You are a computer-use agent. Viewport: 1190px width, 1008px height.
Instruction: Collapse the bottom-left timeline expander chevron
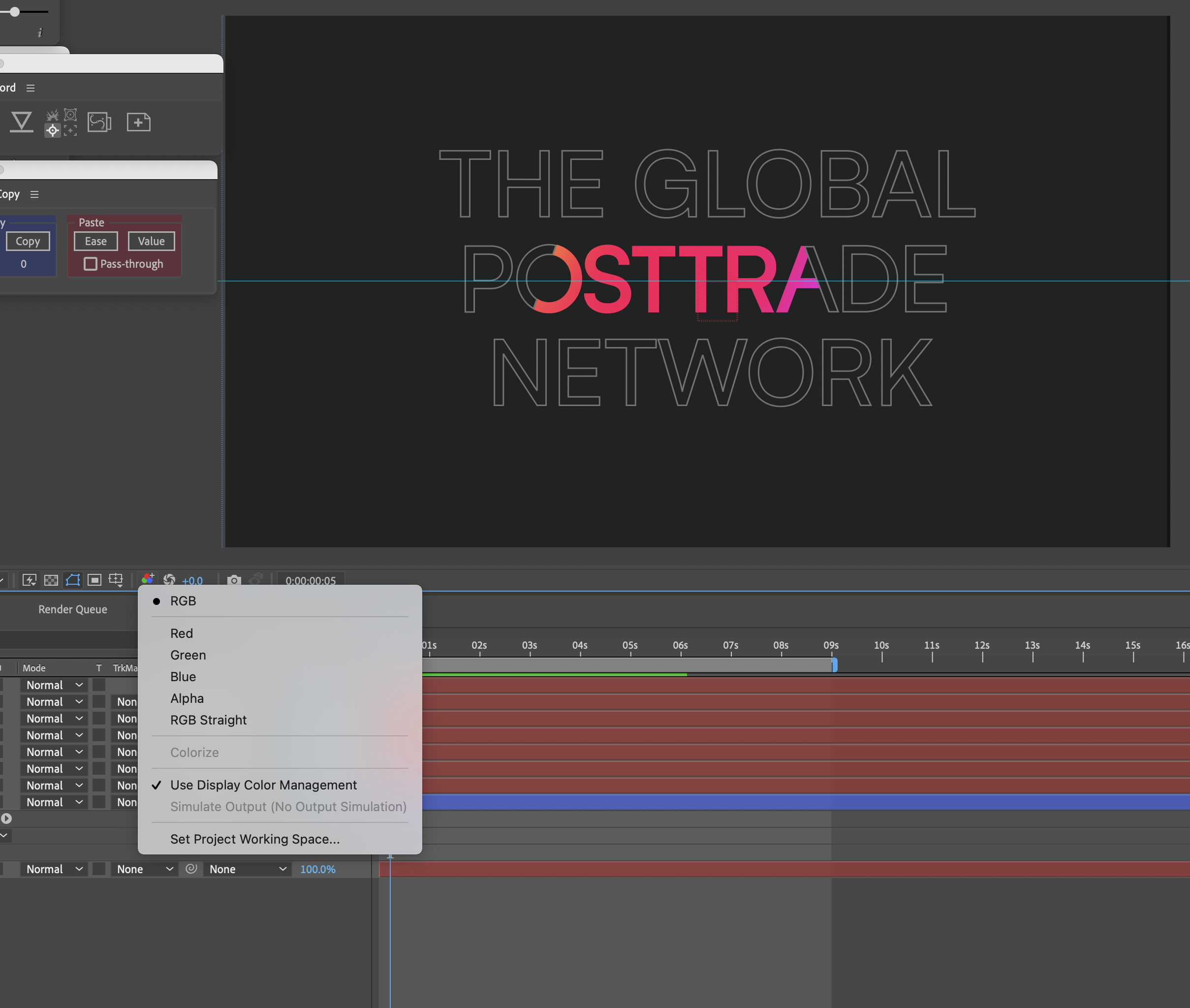[5, 835]
